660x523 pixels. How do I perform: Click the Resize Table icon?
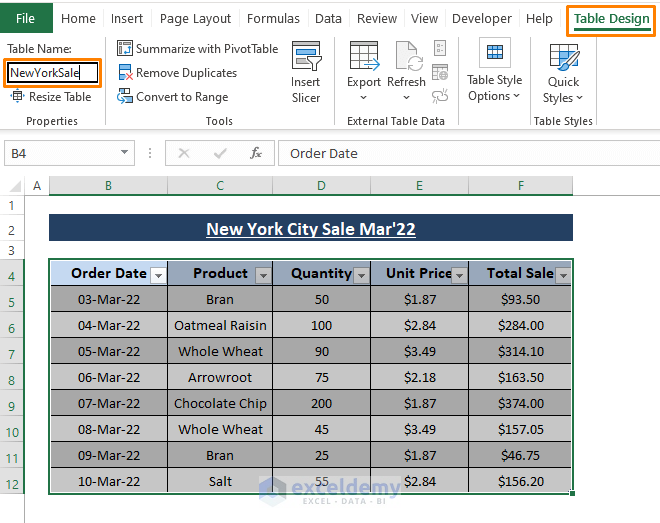[x=17, y=96]
